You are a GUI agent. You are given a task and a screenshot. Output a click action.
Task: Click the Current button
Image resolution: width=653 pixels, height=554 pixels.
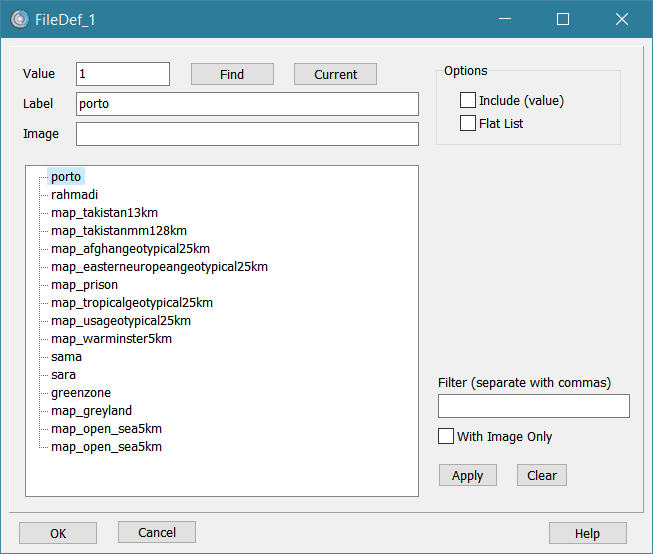pyautogui.click(x=335, y=74)
